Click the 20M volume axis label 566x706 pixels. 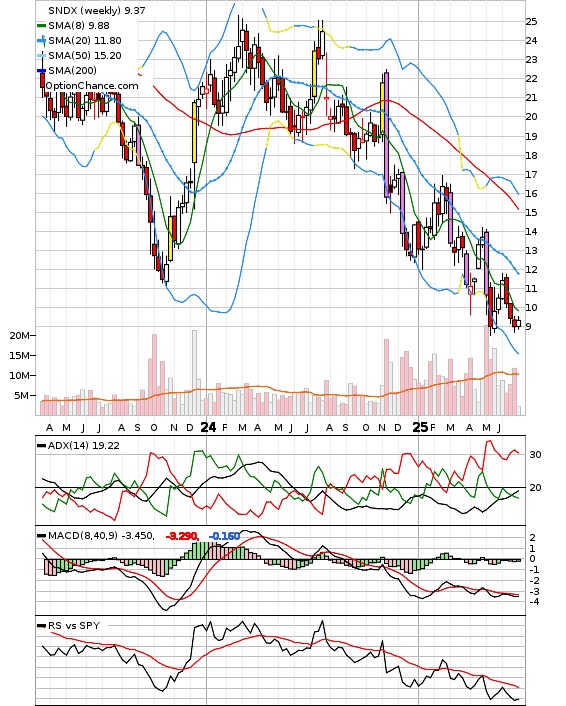[19, 335]
